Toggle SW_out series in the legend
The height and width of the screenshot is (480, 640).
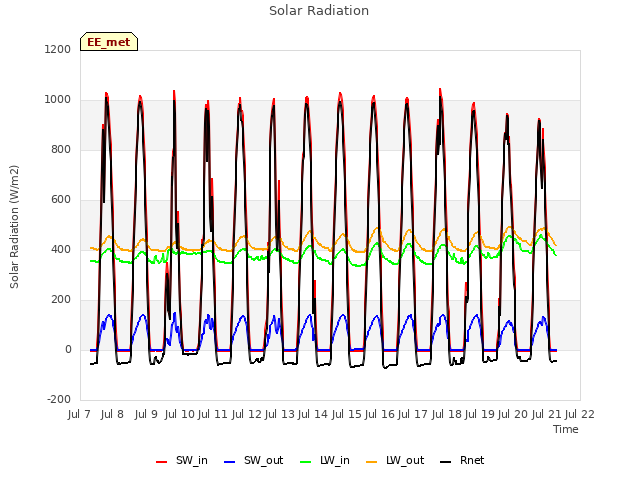253,461
